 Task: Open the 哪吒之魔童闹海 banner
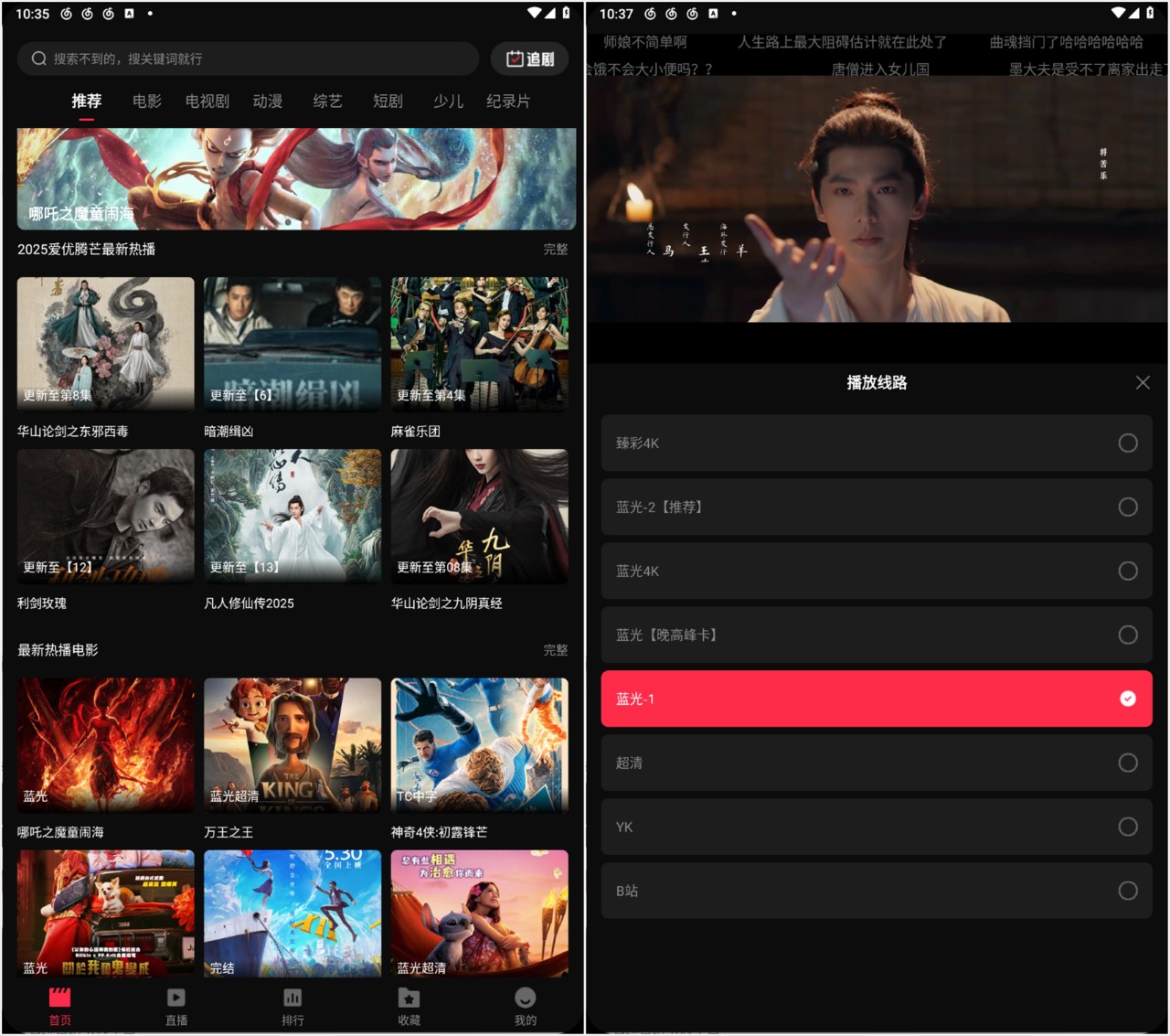pos(296,178)
